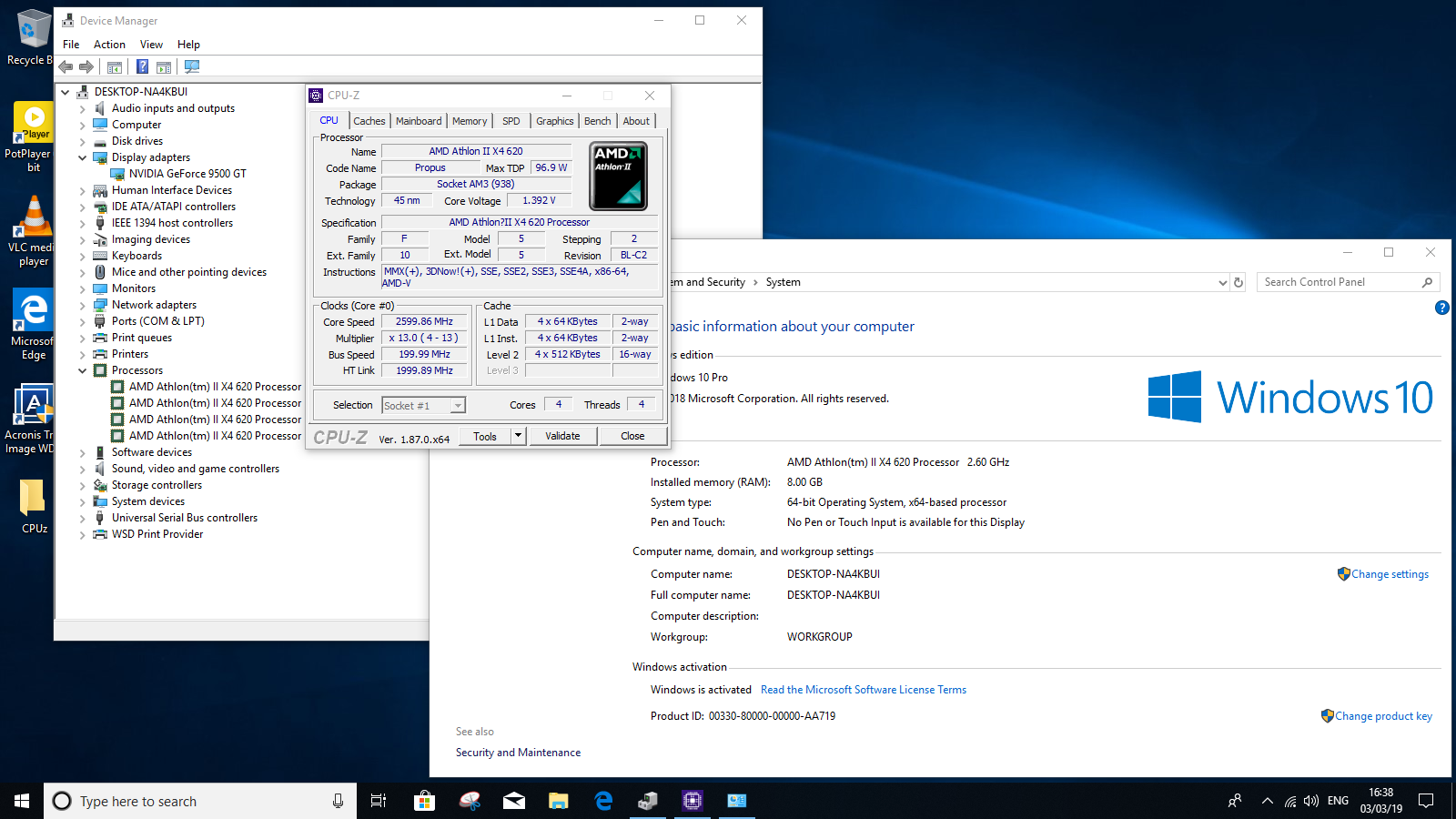Screen dimensions: 1456x819
Task: Refresh the Control Panel address bar
Action: click(1238, 282)
